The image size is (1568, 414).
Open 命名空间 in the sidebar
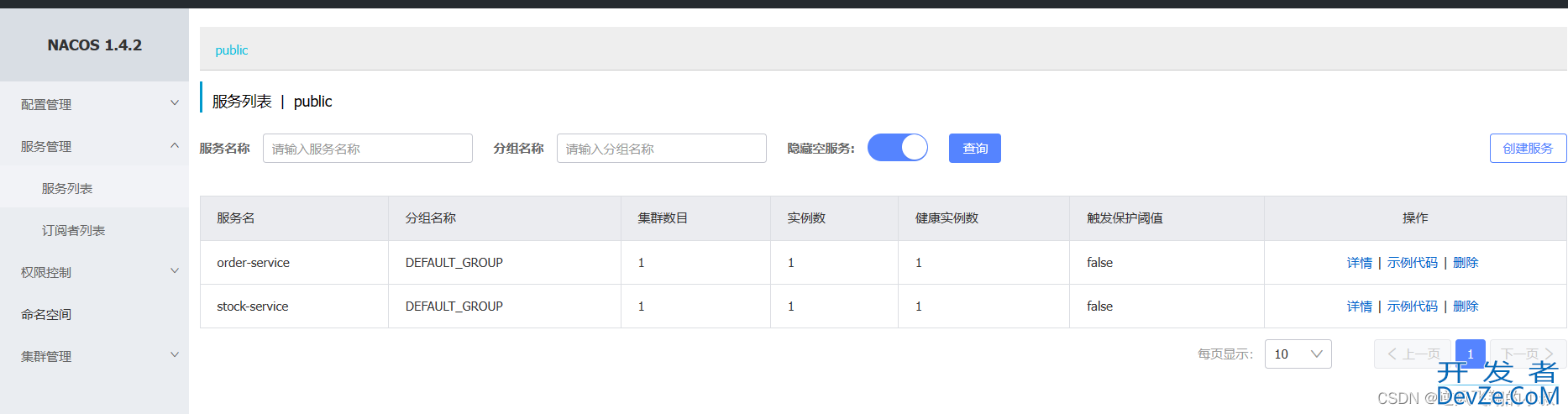[94, 314]
